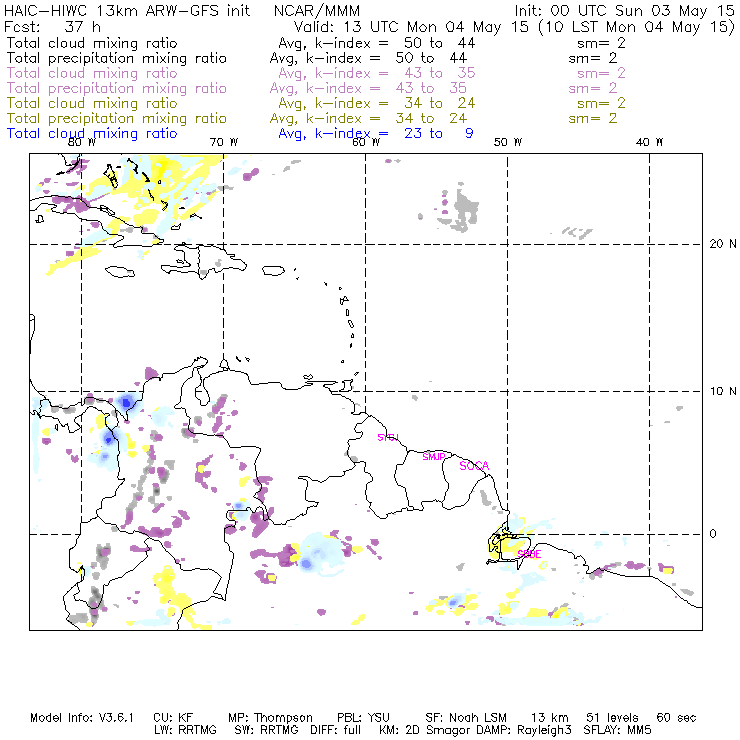Viewport: 740px width, 740px height.
Task: Click olive precipitation row "Avg, k-index = 34 to 24"
Action: (368, 119)
